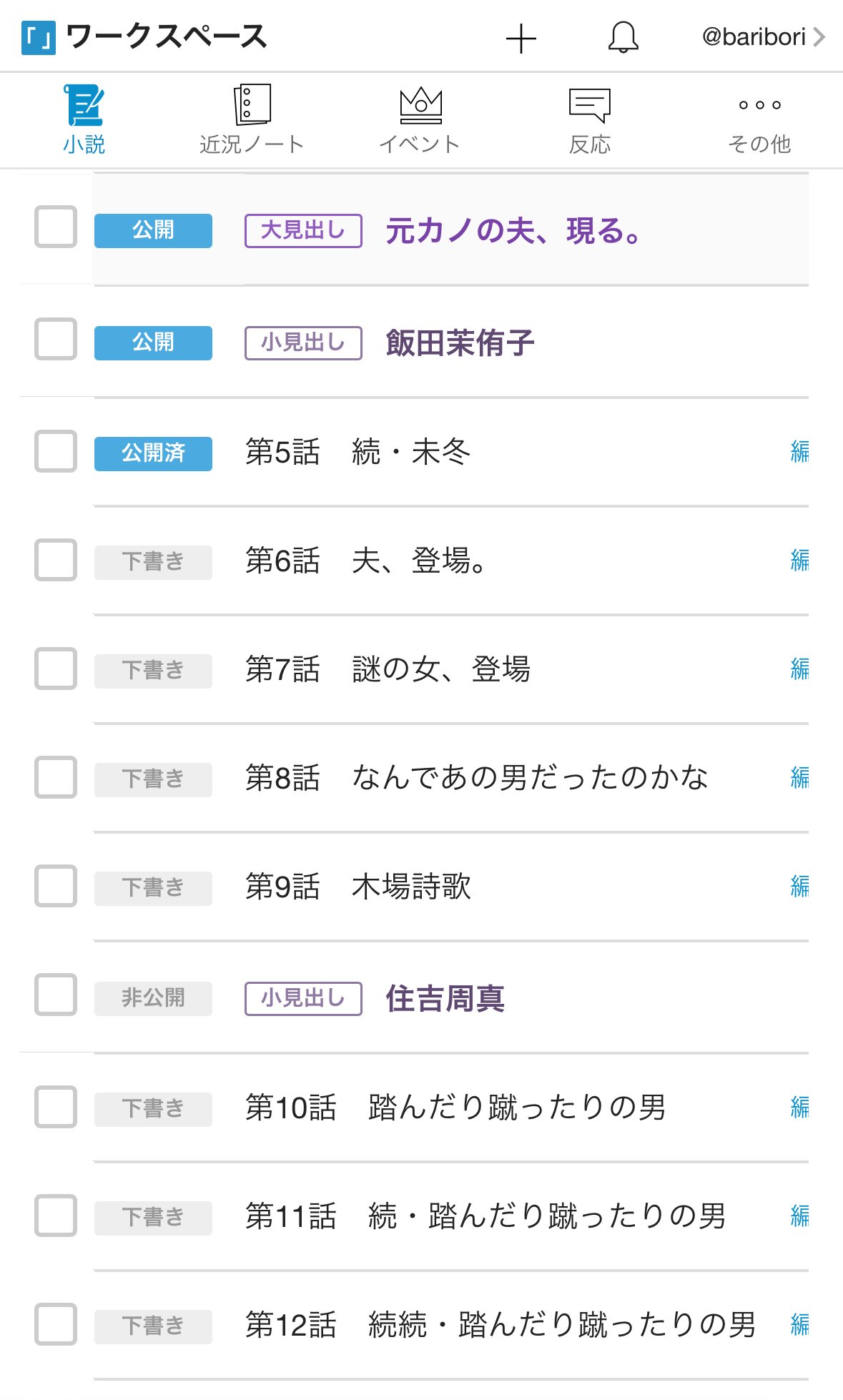The width and height of the screenshot is (843, 1400).
Task: Click edit link on 第10話 row
Action: 799,1108
